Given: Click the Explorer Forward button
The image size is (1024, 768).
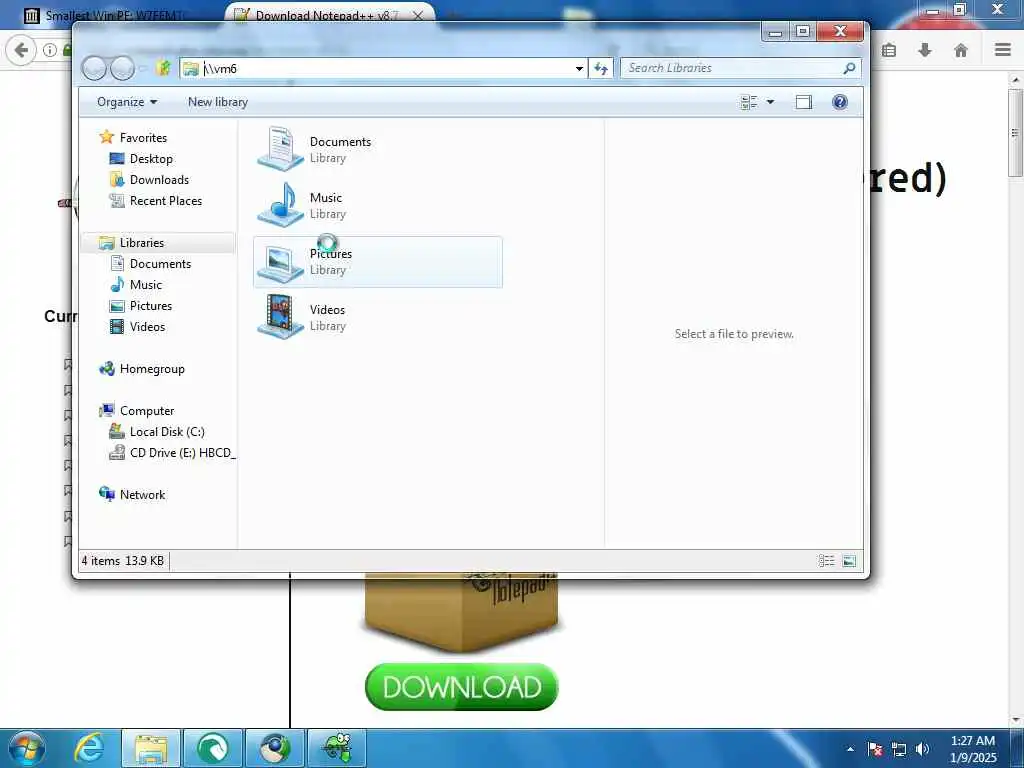Looking at the screenshot, I should [x=122, y=68].
